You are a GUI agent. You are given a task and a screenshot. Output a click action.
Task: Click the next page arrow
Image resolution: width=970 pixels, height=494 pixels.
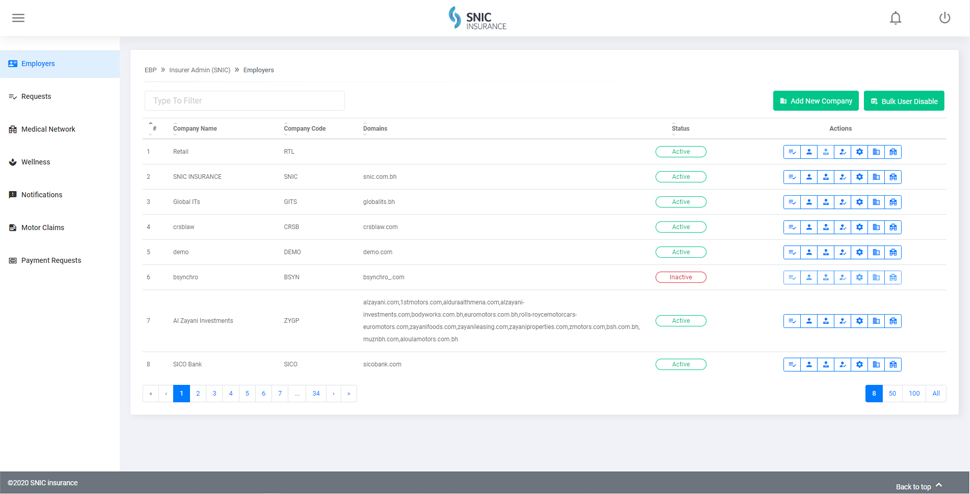point(333,393)
